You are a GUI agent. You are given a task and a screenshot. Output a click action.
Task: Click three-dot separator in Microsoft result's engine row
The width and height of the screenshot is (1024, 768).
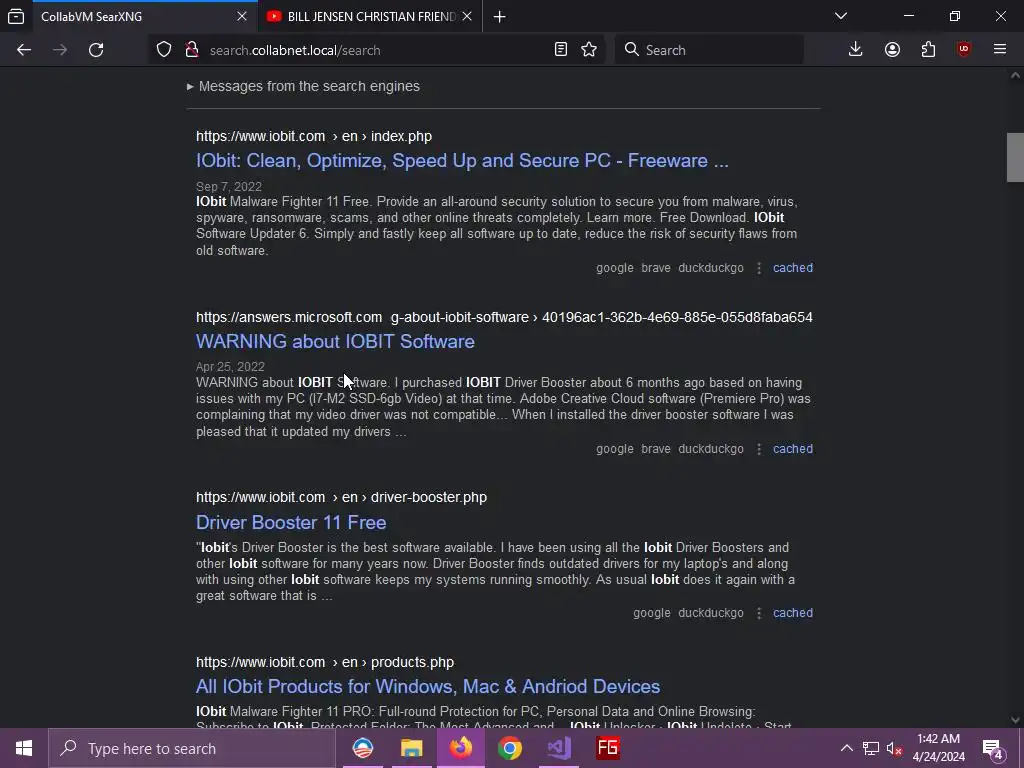pos(759,449)
